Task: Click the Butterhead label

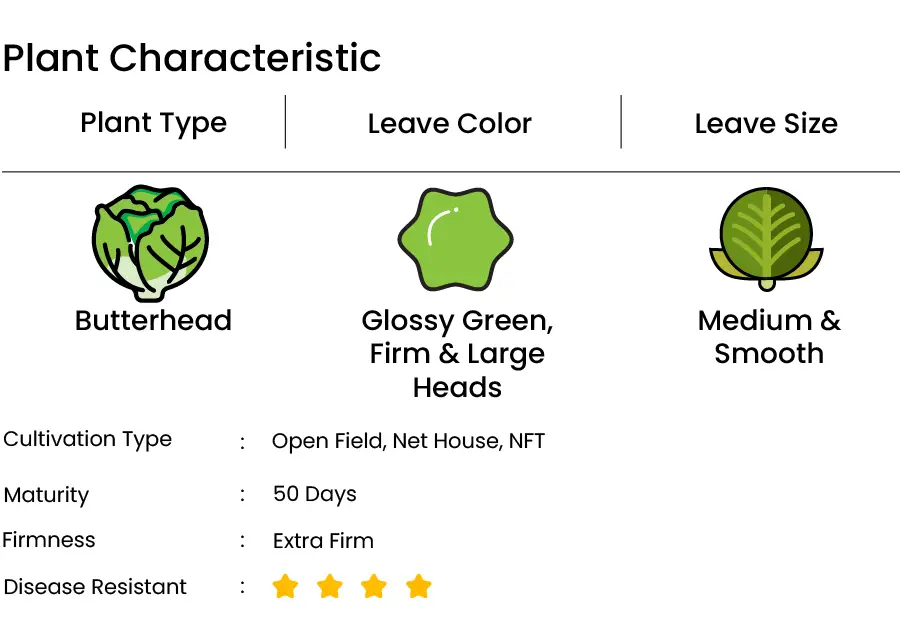Action: (153, 321)
